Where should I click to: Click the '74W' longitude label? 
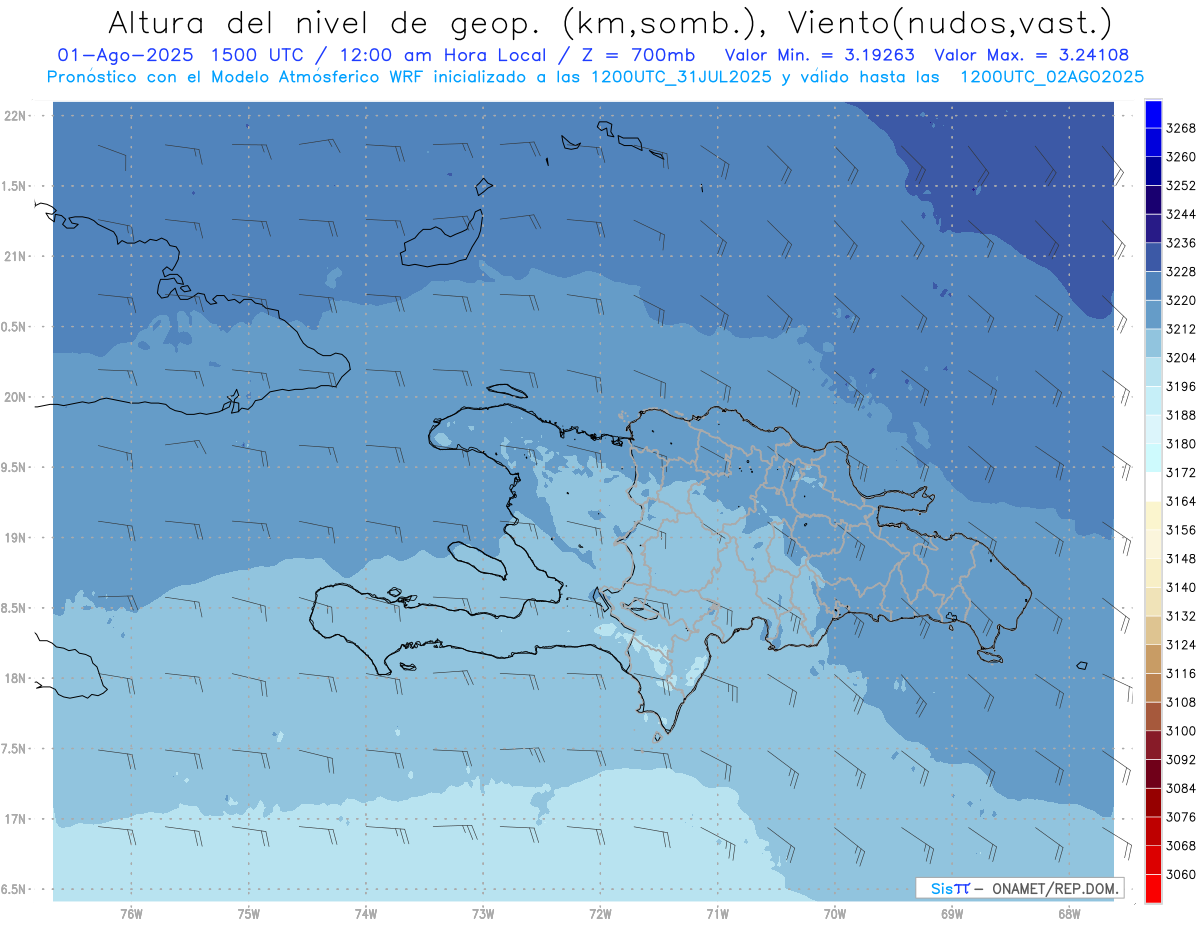[366, 914]
